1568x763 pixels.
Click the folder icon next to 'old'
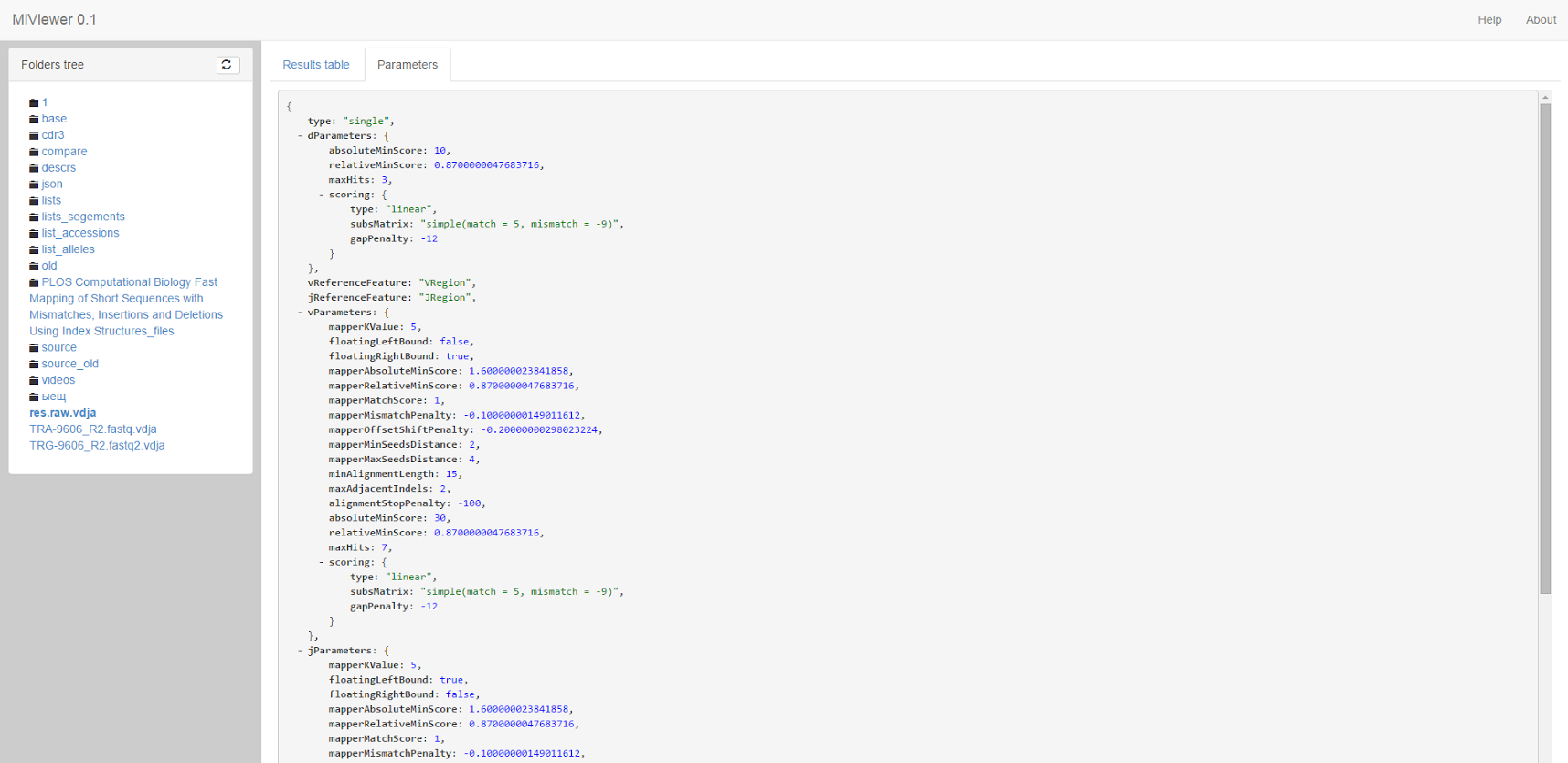tap(34, 267)
